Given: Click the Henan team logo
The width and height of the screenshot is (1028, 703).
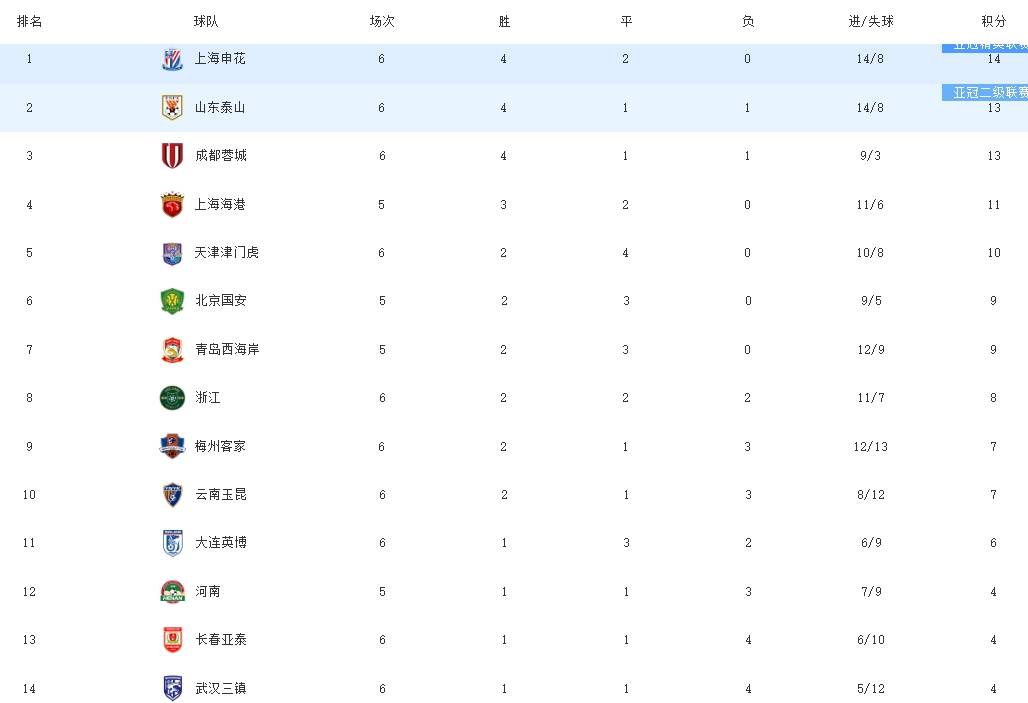Looking at the screenshot, I should point(172,592).
